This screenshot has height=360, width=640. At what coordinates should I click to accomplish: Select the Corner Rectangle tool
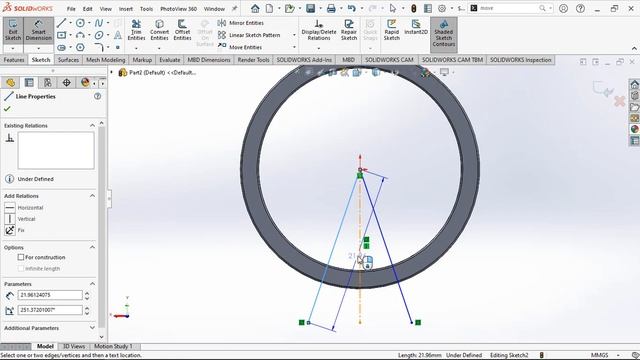point(61,36)
